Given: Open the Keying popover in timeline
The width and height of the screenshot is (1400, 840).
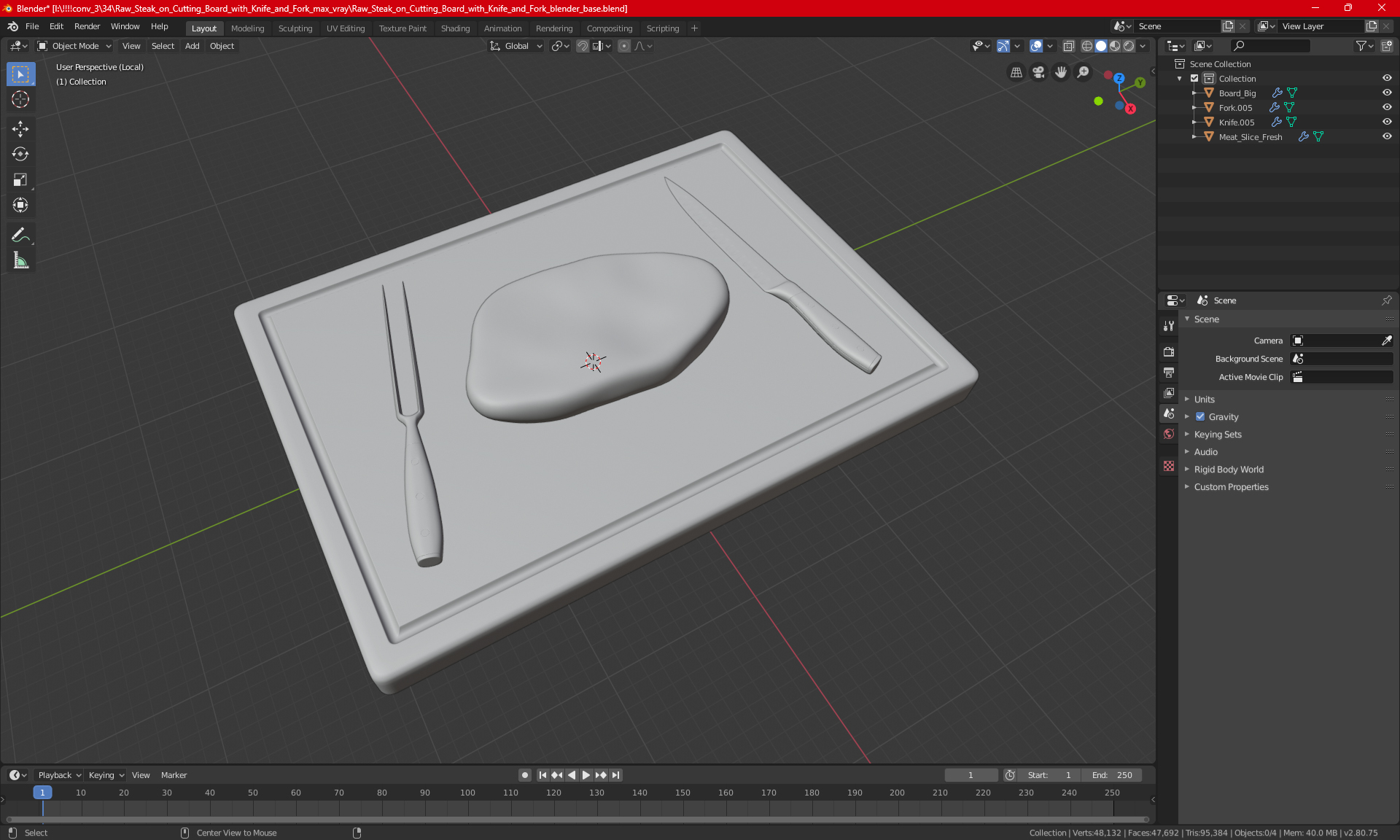Looking at the screenshot, I should click(106, 775).
